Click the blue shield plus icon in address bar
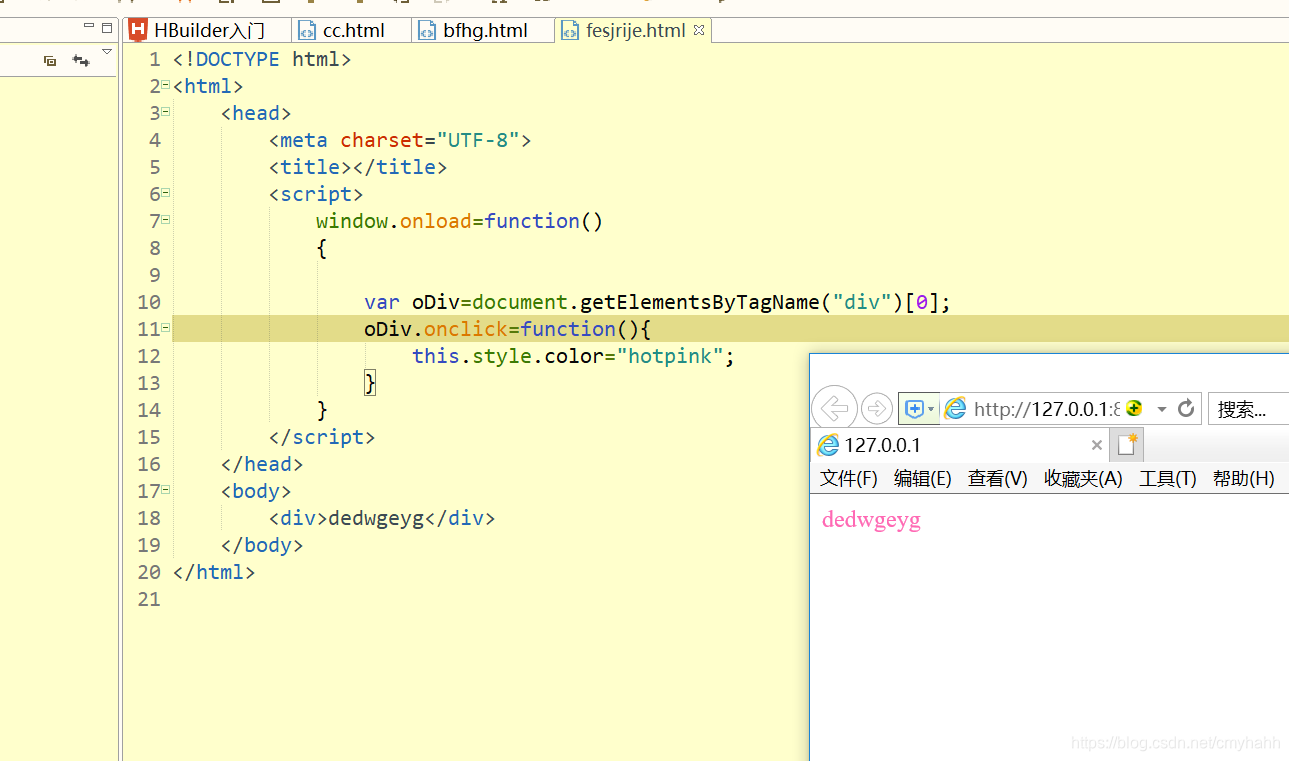This screenshot has height=761, width=1289. pos(913,408)
